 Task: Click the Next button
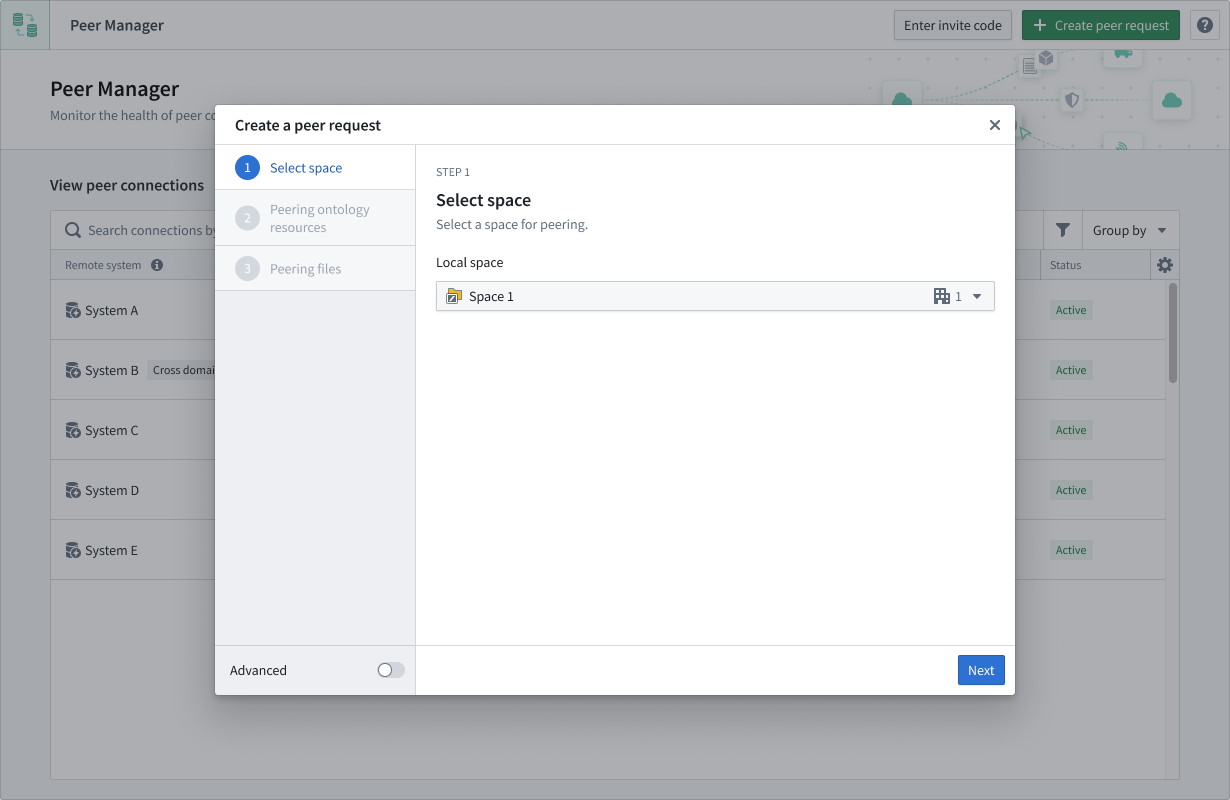click(x=981, y=670)
